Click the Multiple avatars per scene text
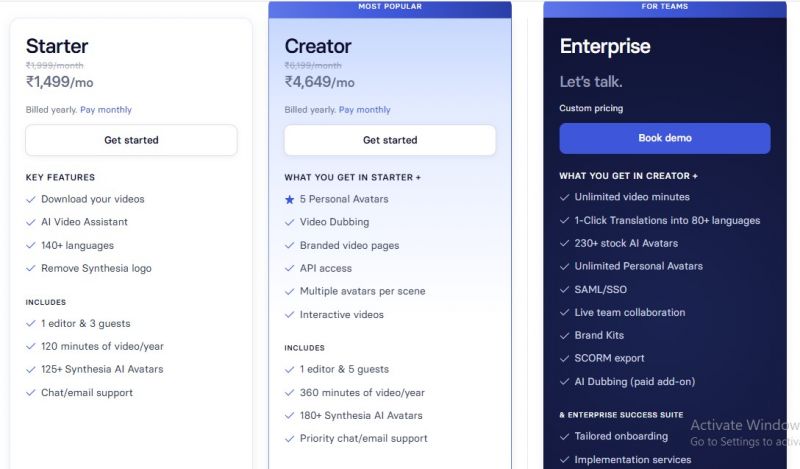The image size is (800, 469). [x=363, y=291]
